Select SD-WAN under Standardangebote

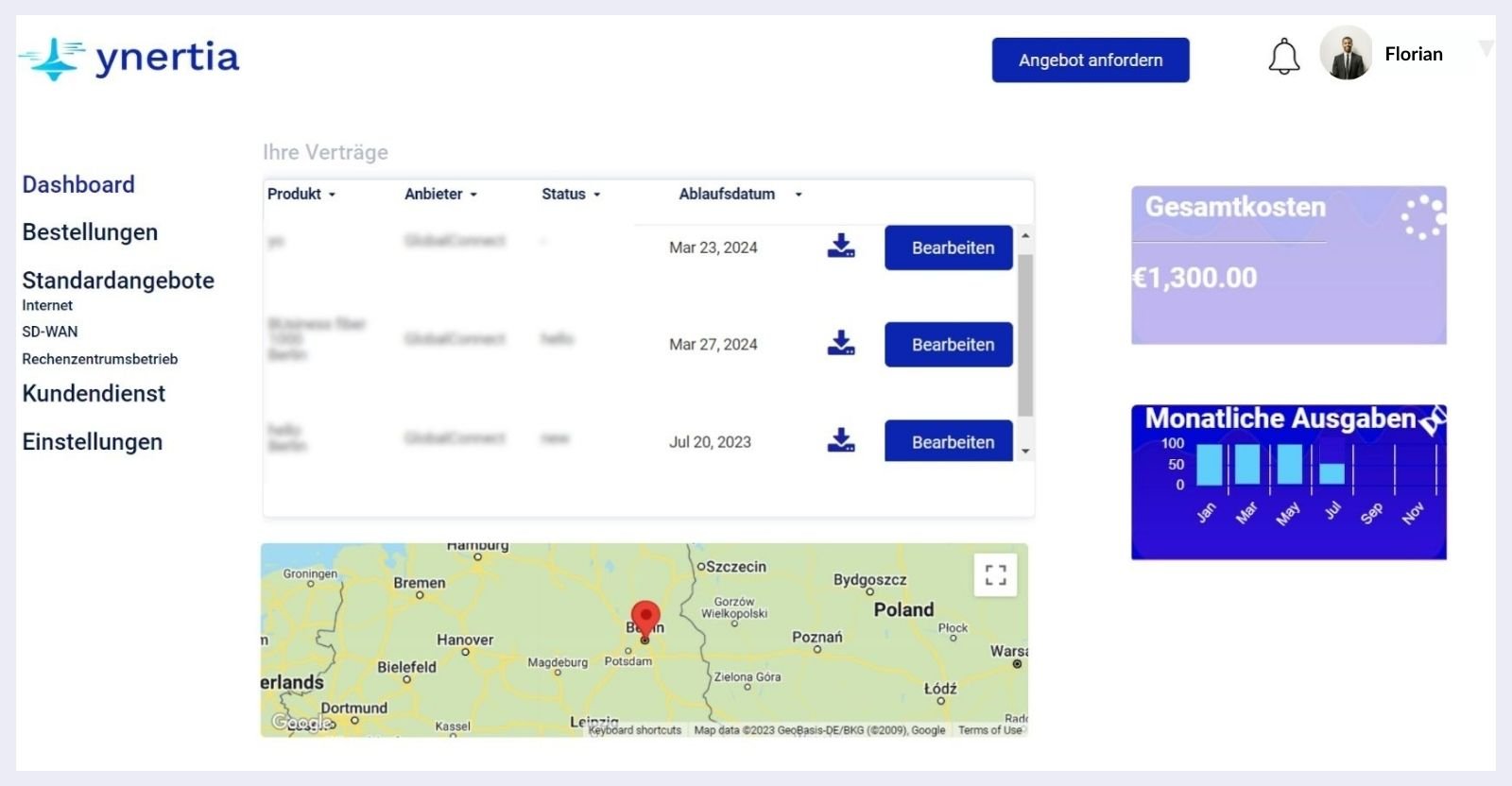(50, 332)
